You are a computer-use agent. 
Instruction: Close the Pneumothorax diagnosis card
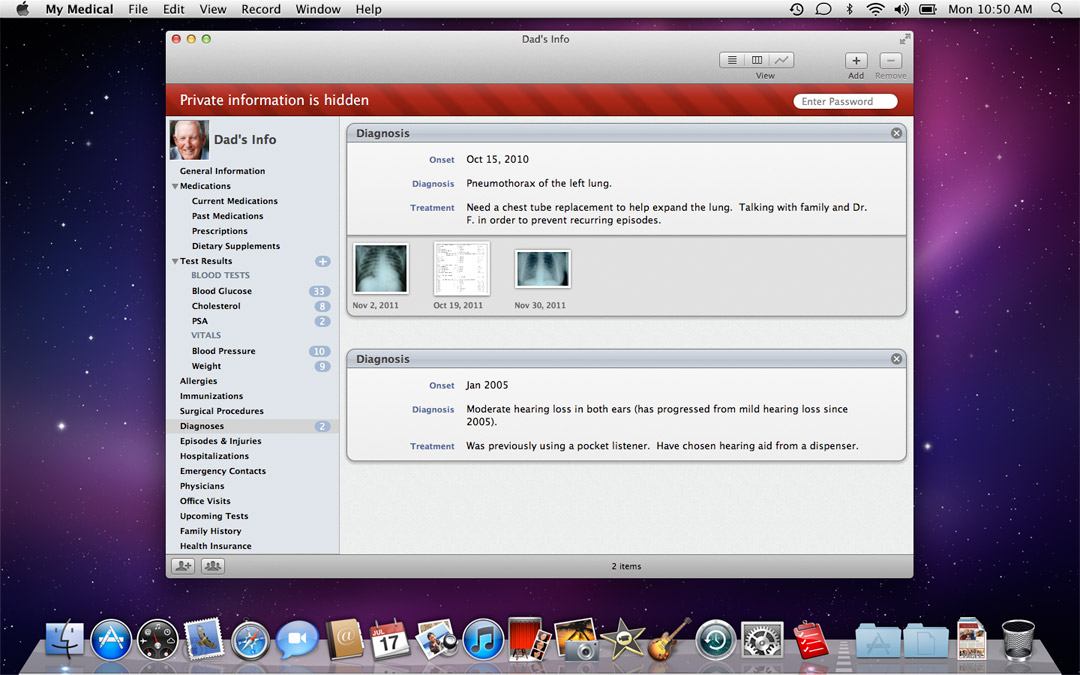click(896, 133)
